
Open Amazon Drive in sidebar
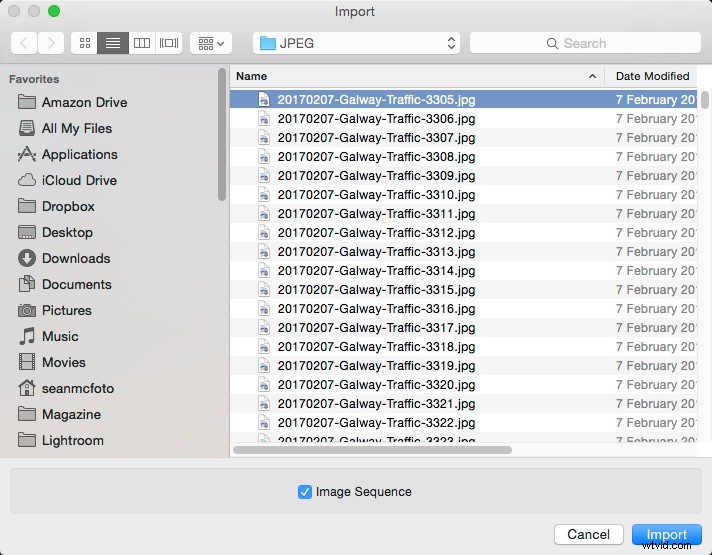(x=84, y=102)
